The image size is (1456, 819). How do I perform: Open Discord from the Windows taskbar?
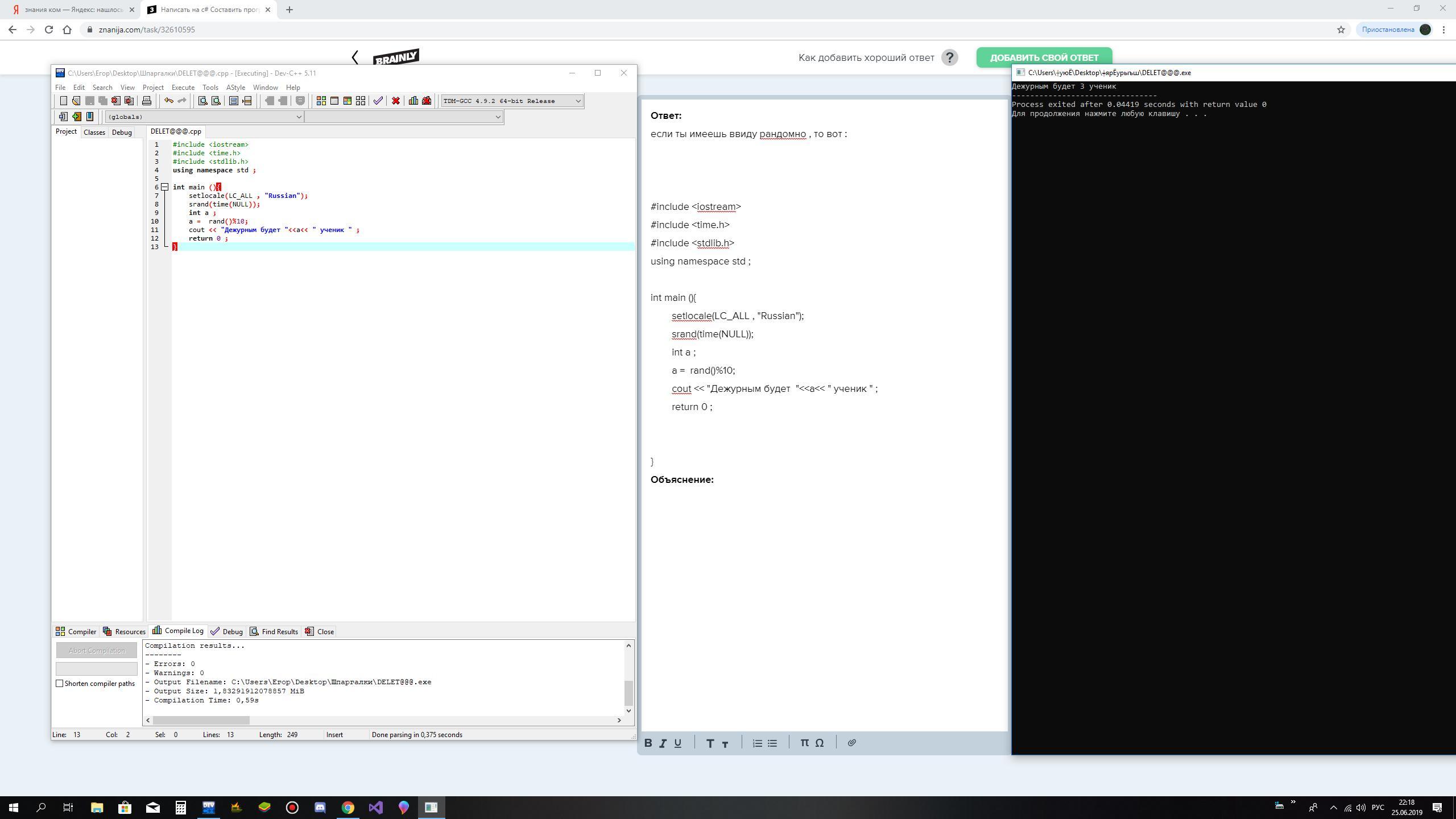(x=320, y=808)
